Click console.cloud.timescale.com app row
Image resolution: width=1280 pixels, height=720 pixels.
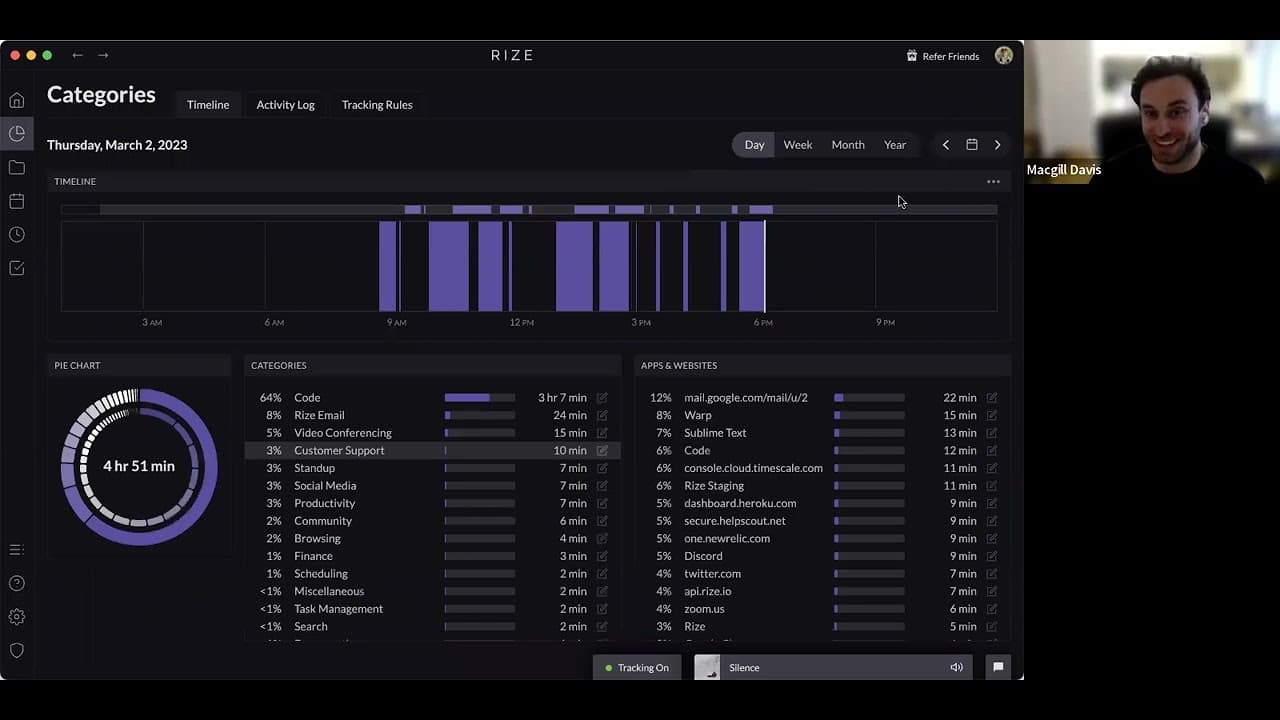point(823,468)
